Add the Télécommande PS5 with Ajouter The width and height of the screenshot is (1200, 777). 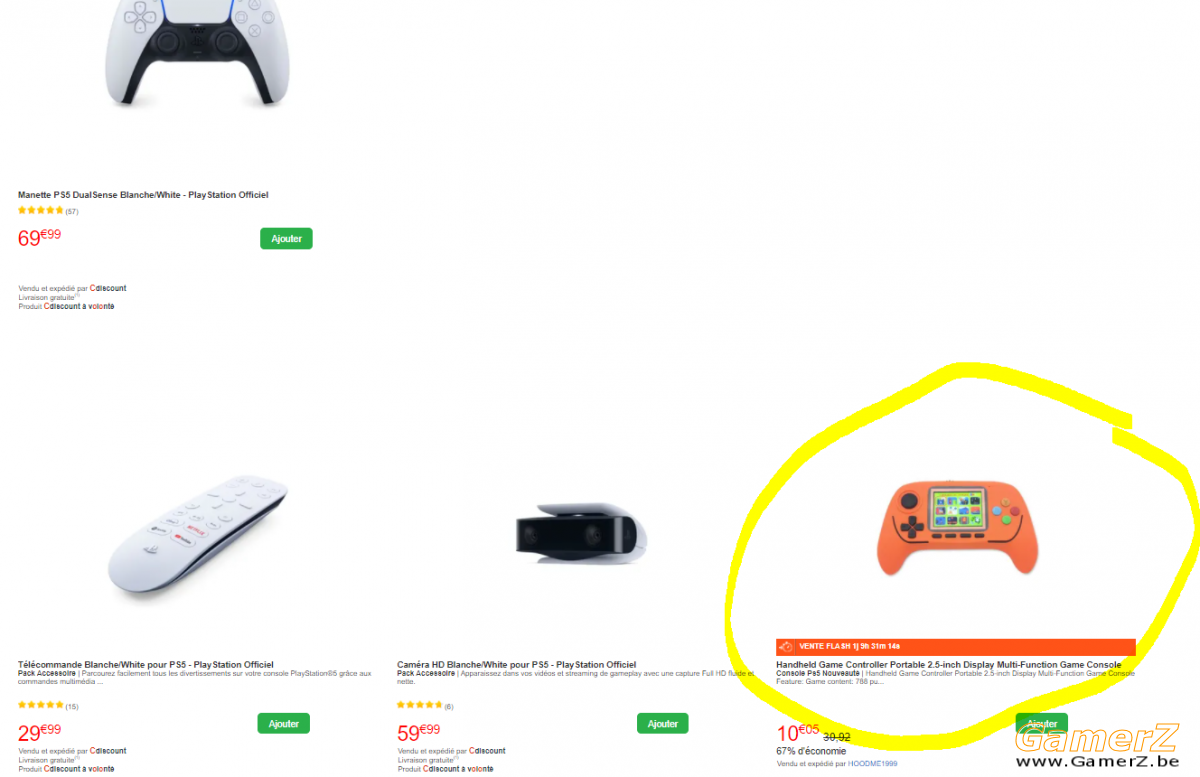tap(283, 723)
